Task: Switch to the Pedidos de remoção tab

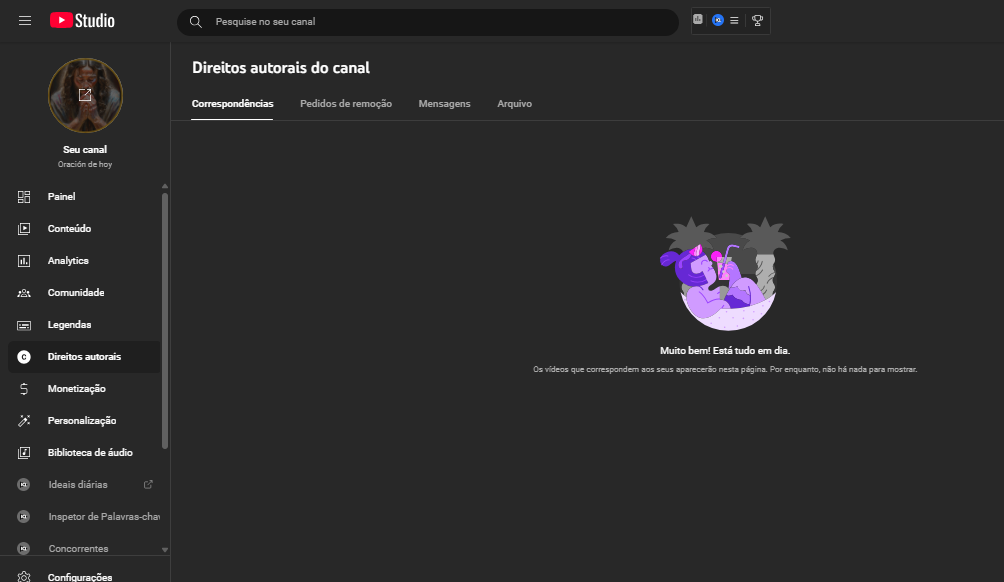Action: 346,104
